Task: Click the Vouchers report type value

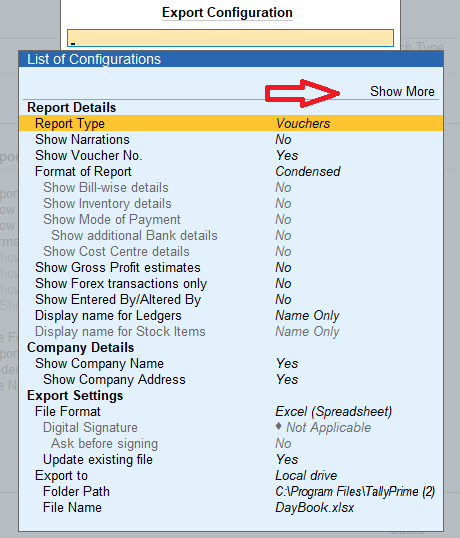Action: click(x=303, y=124)
